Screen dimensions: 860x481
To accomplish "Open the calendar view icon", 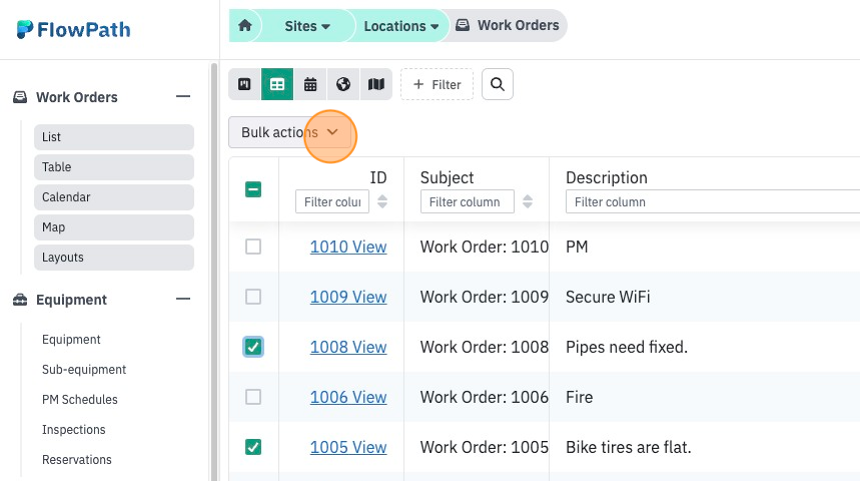I will click(x=310, y=84).
